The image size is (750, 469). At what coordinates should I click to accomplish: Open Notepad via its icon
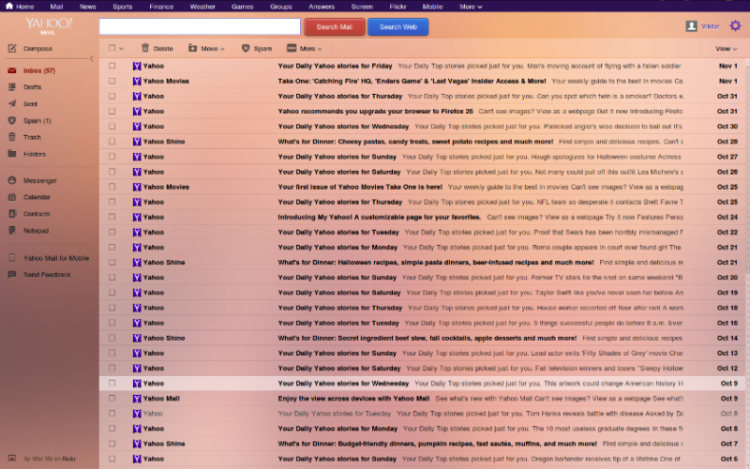point(12,230)
